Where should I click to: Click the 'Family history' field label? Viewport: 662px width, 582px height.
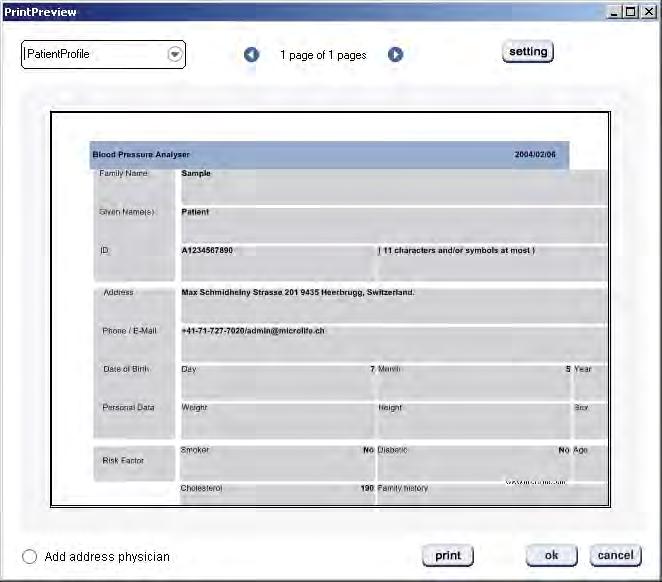point(403,488)
